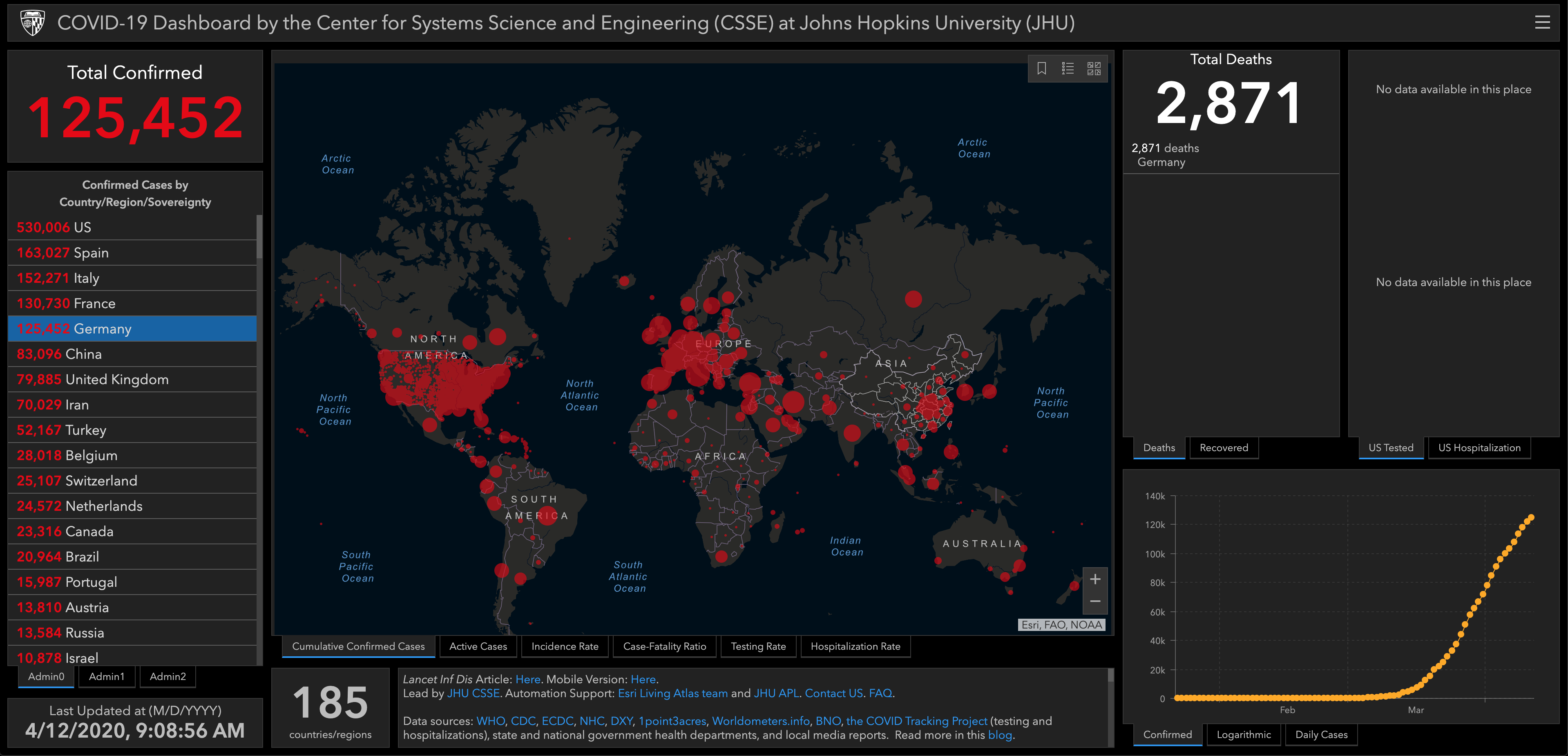Click the Esri, FAO, NOAA map attribution
This screenshot has width=1568, height=756.
(x=1061, y=624)
